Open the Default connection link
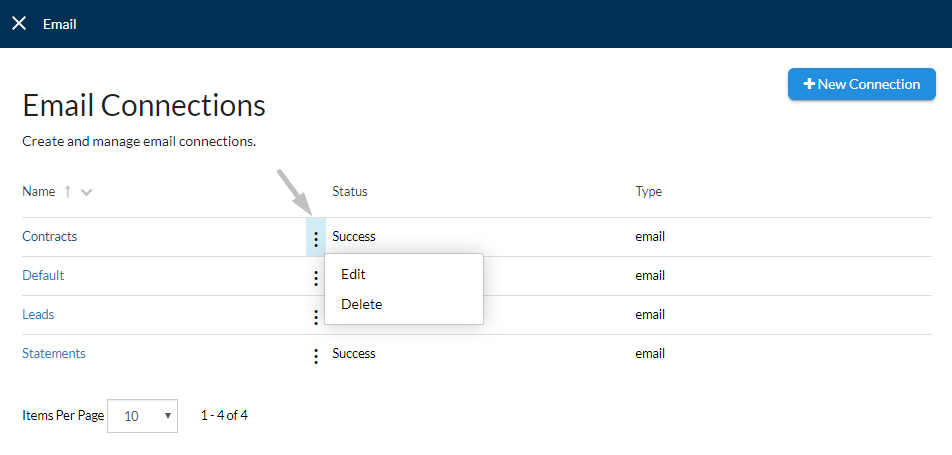Screen dimensions: 952x455 pyautogui.click(x=43, y=275)
